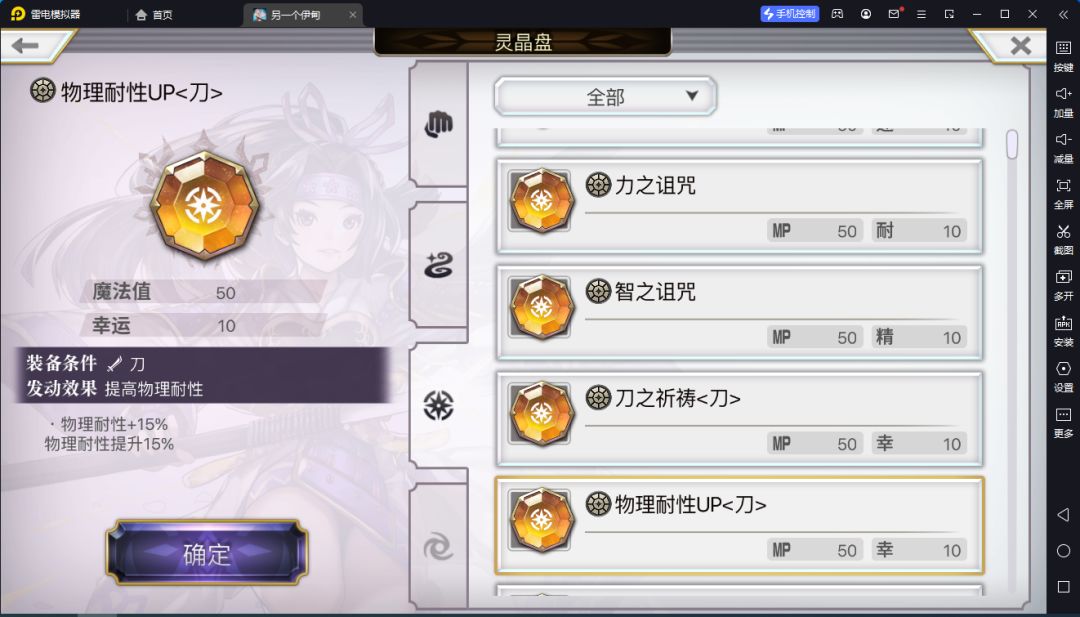Click the back arrow at top left
This screenshot has width=1080, height=617.
coord(25,46)
